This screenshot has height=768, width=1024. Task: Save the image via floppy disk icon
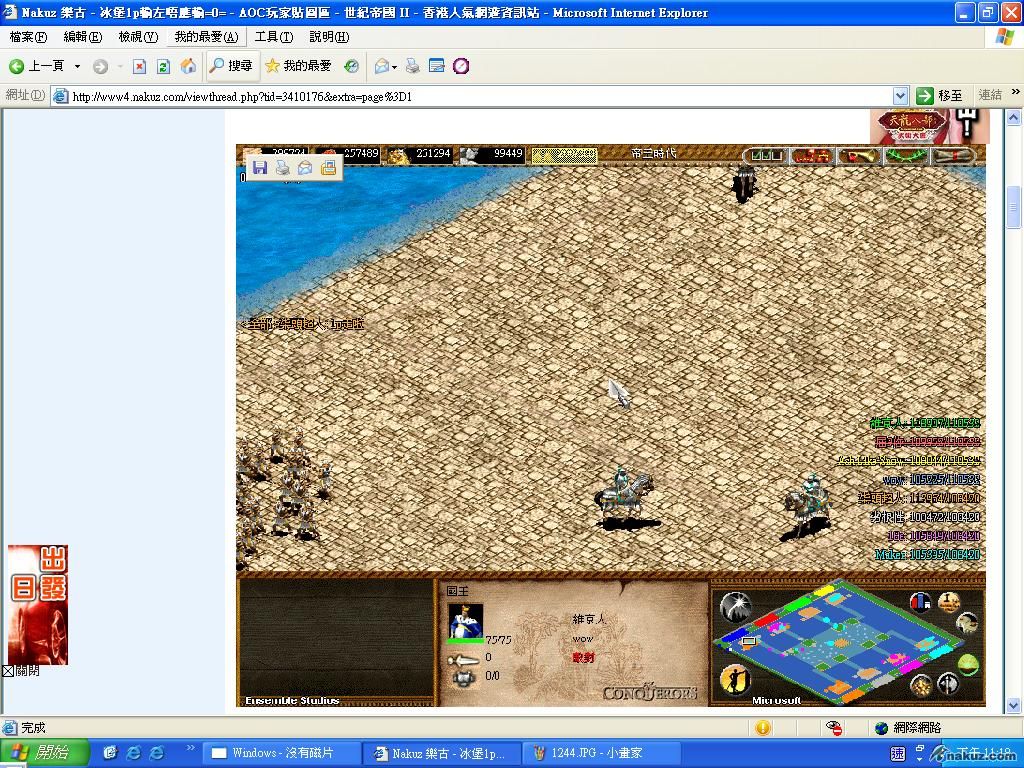click(x=259, y=168)
